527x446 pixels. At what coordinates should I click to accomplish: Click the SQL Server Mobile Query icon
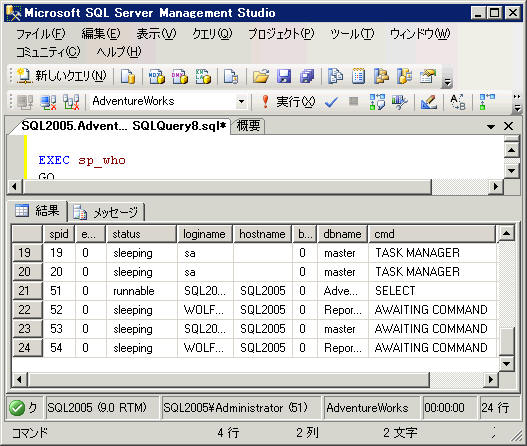click(231, 76)
